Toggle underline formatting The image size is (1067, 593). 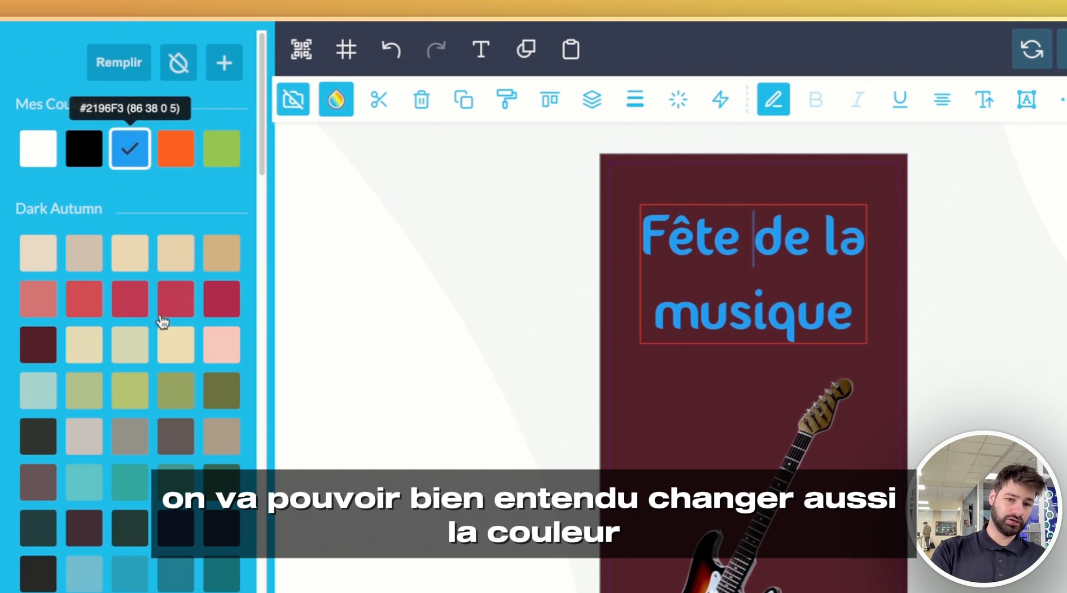(900, 99)
